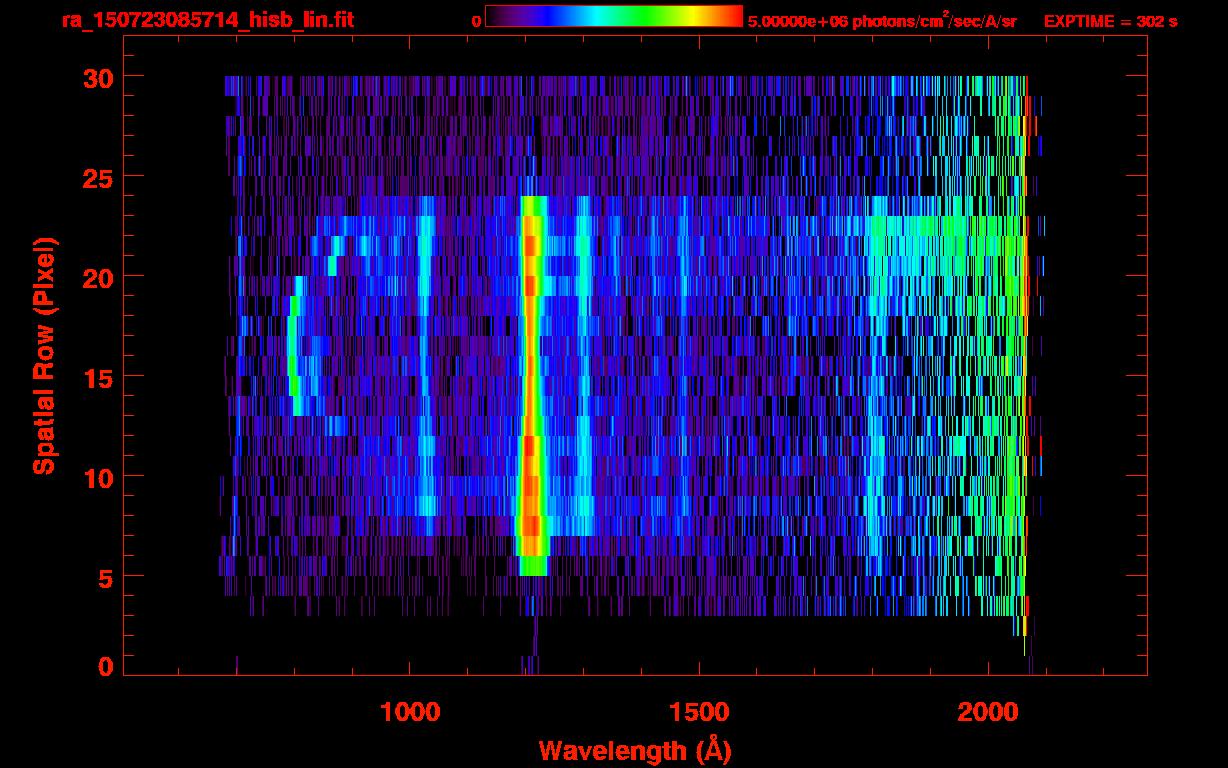Click the bright red emission line near 1216 Å
This screenshot has height=768, width=1228.
click(531, 385)
